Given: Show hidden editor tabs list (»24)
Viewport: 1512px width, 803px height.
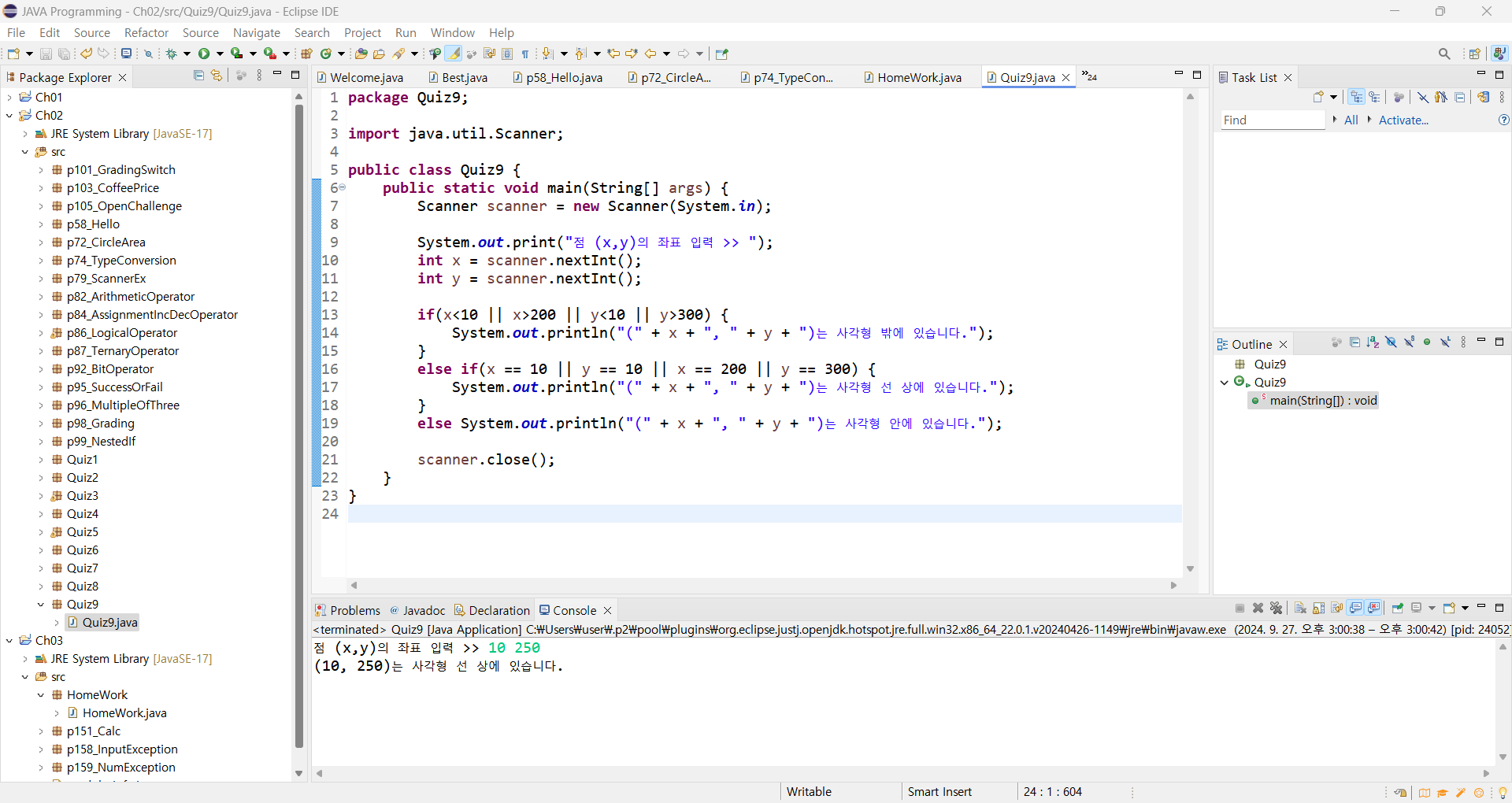Looking at the screenshot, I should [1090, 76].
